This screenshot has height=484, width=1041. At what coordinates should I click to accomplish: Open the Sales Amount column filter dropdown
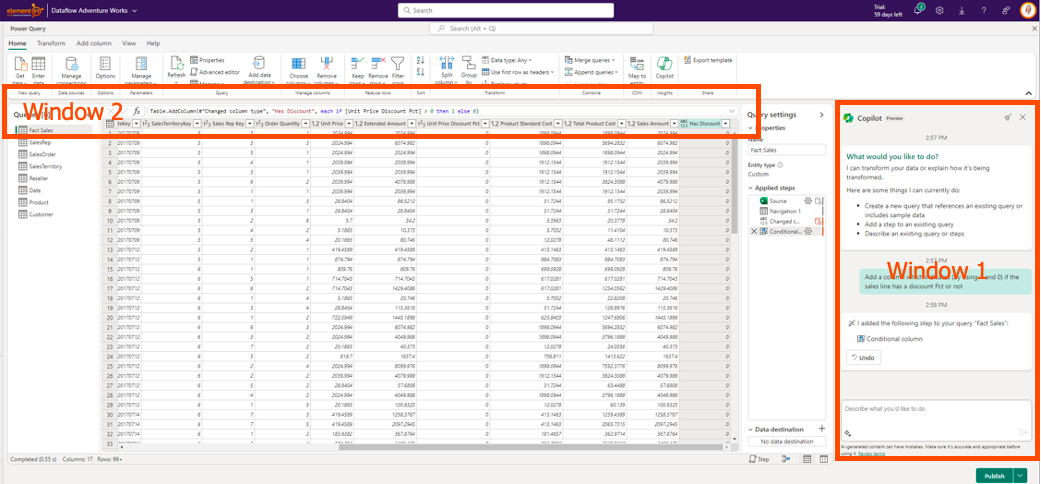click(x=673, y=123)
